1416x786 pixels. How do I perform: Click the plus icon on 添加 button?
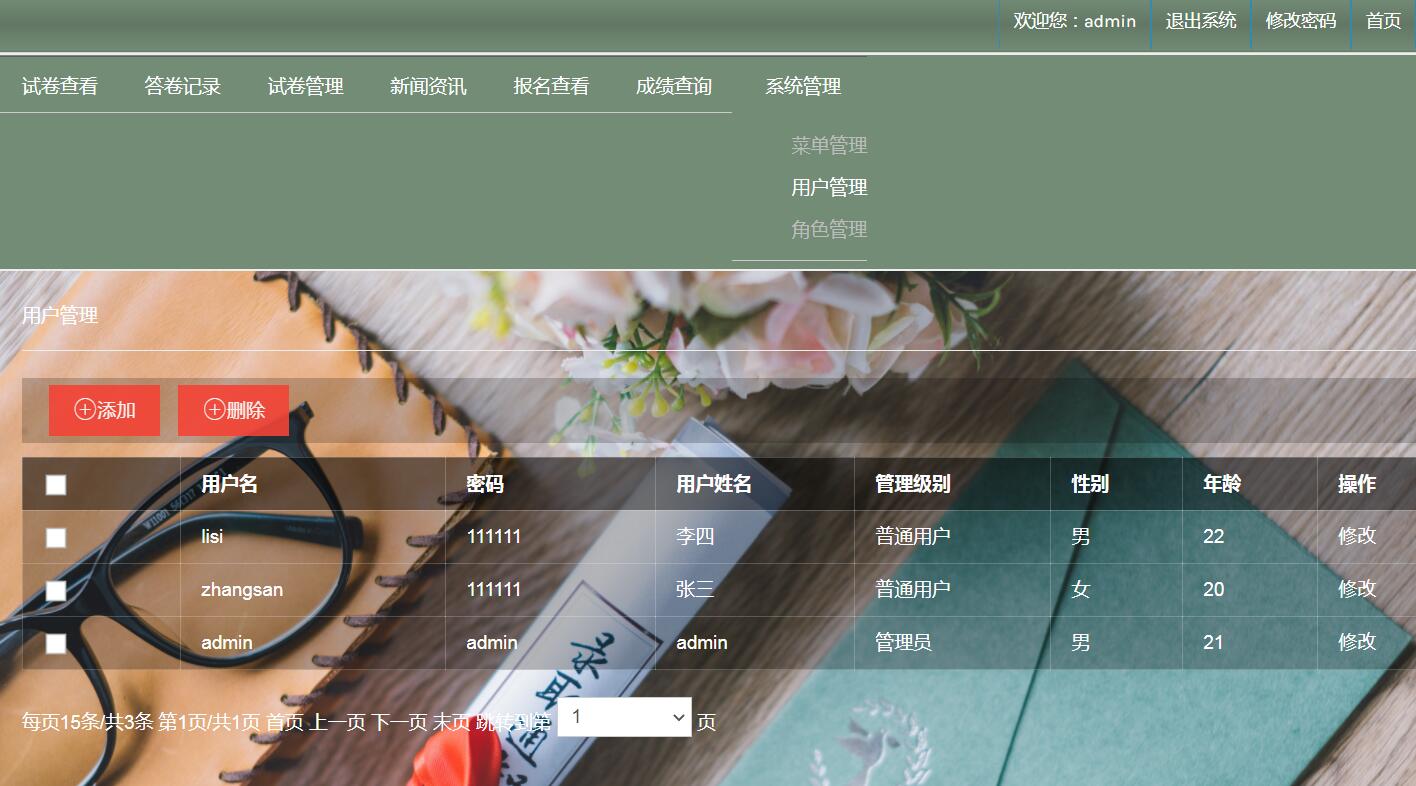pyautogui.click(x=85, y=410)
